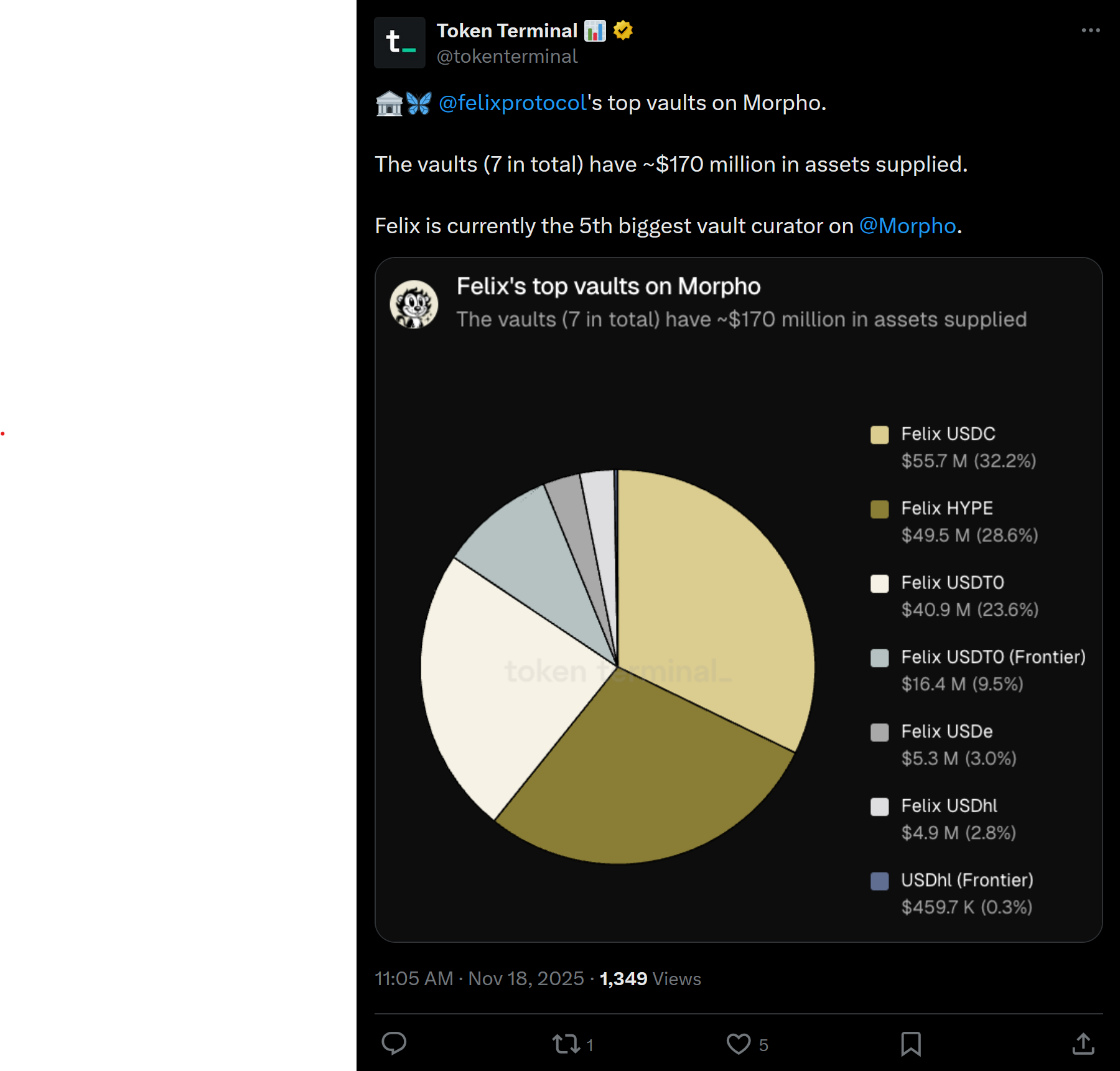Image resolution: width=1120 pixels, height=1071 pixels.
Task: Click the @tokenterminal handle
Action: click(507, 57)
